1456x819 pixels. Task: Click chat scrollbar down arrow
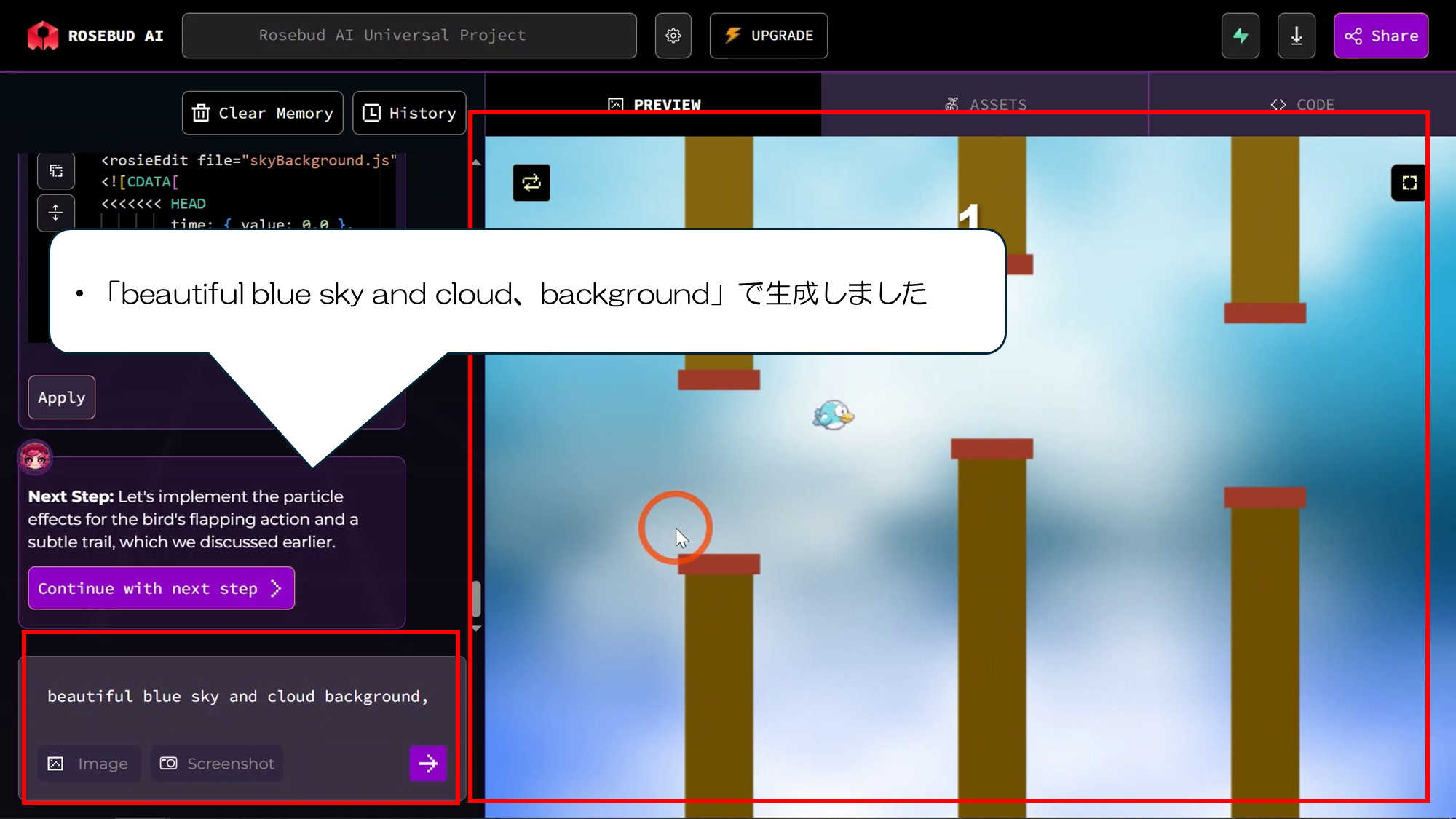pyautogui.click(x=476, y=628)
